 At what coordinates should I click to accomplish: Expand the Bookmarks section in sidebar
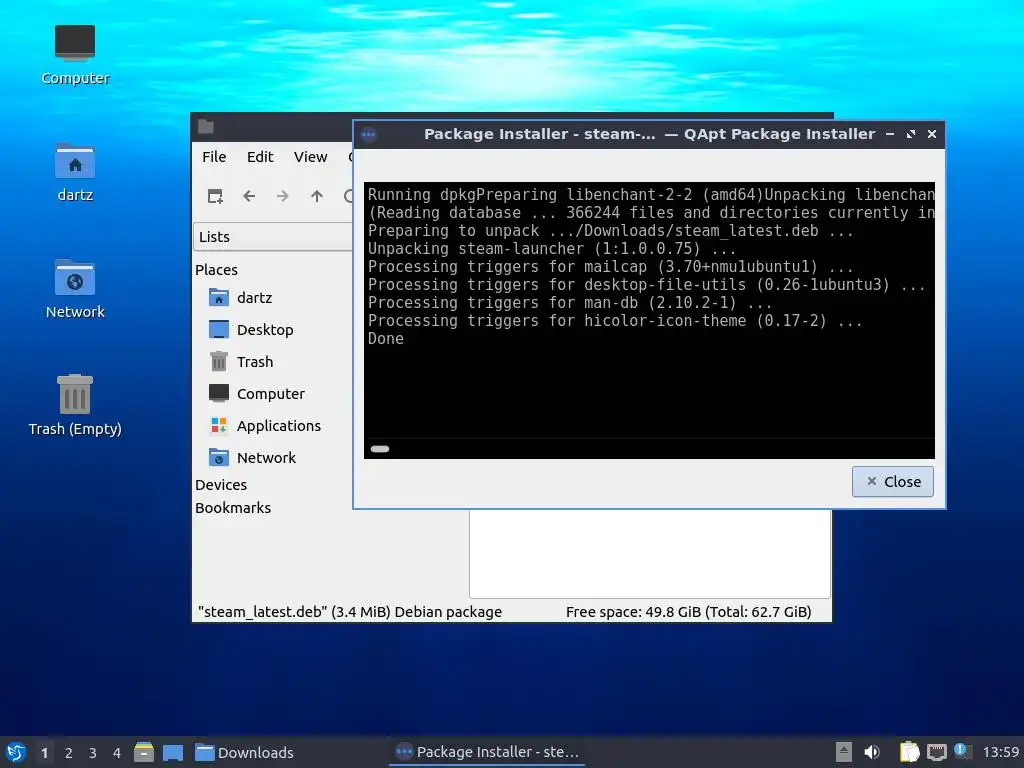click(232, 507)
